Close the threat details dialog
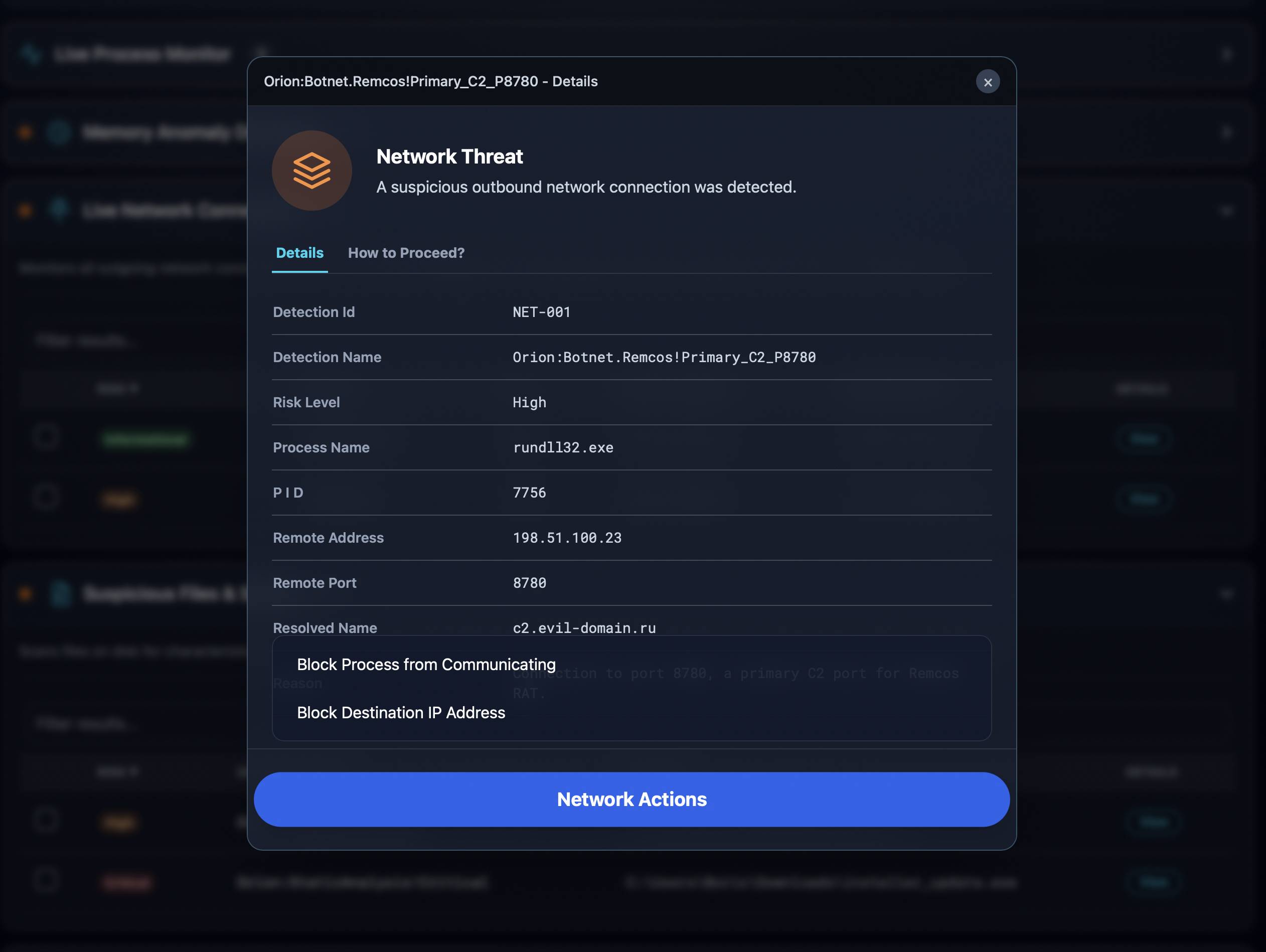The image size is (1266, 952). [987, 82]
